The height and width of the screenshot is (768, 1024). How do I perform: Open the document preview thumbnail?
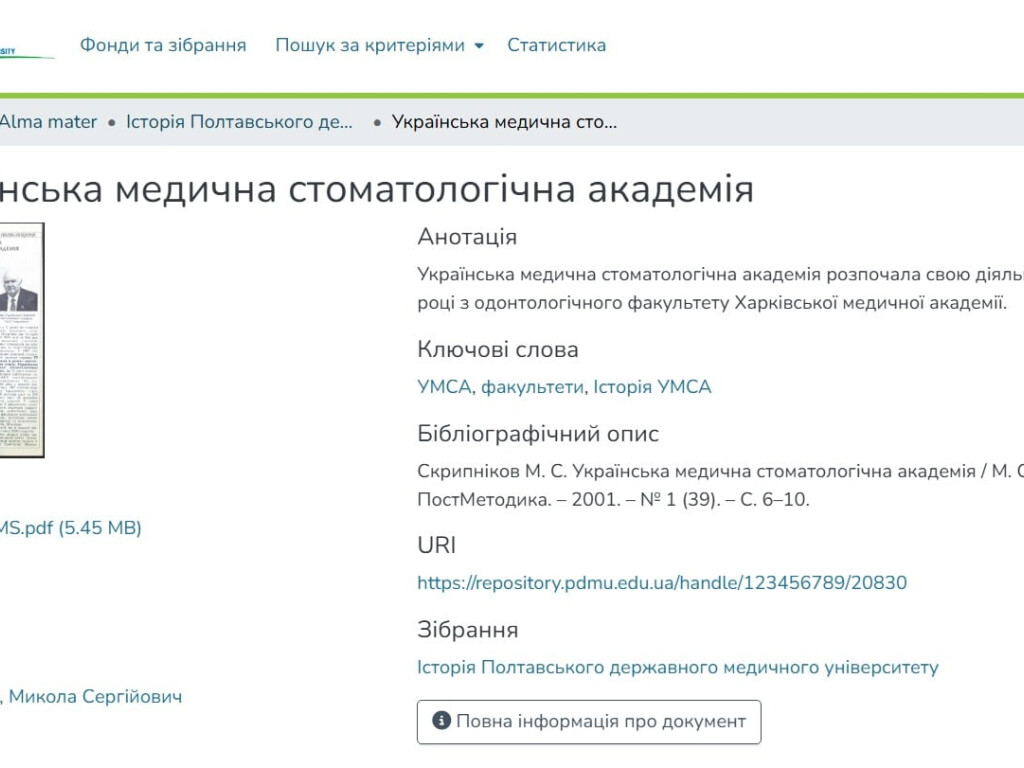[x=21, y=339]
